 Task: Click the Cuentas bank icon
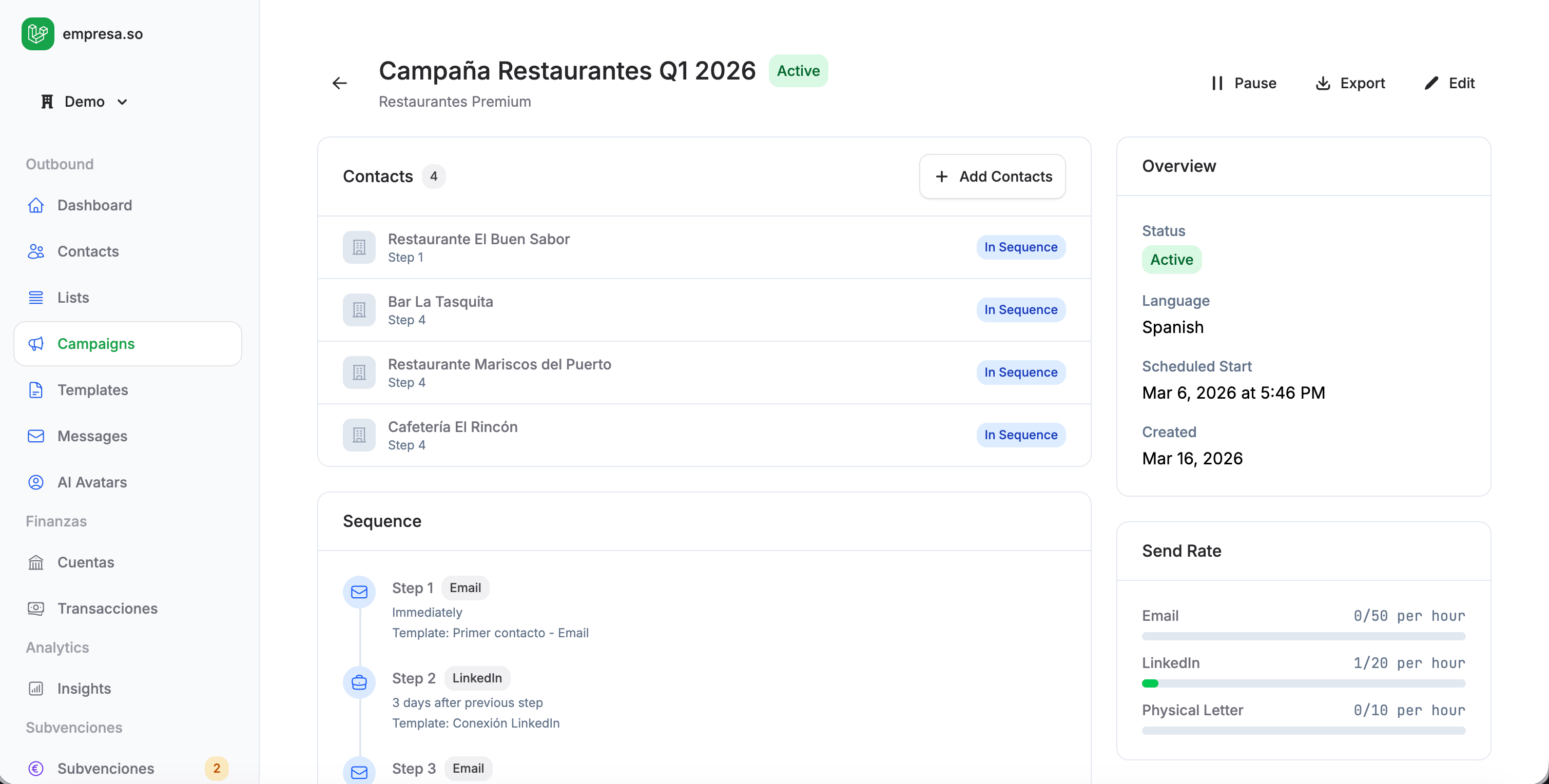(x=36, y=562)
